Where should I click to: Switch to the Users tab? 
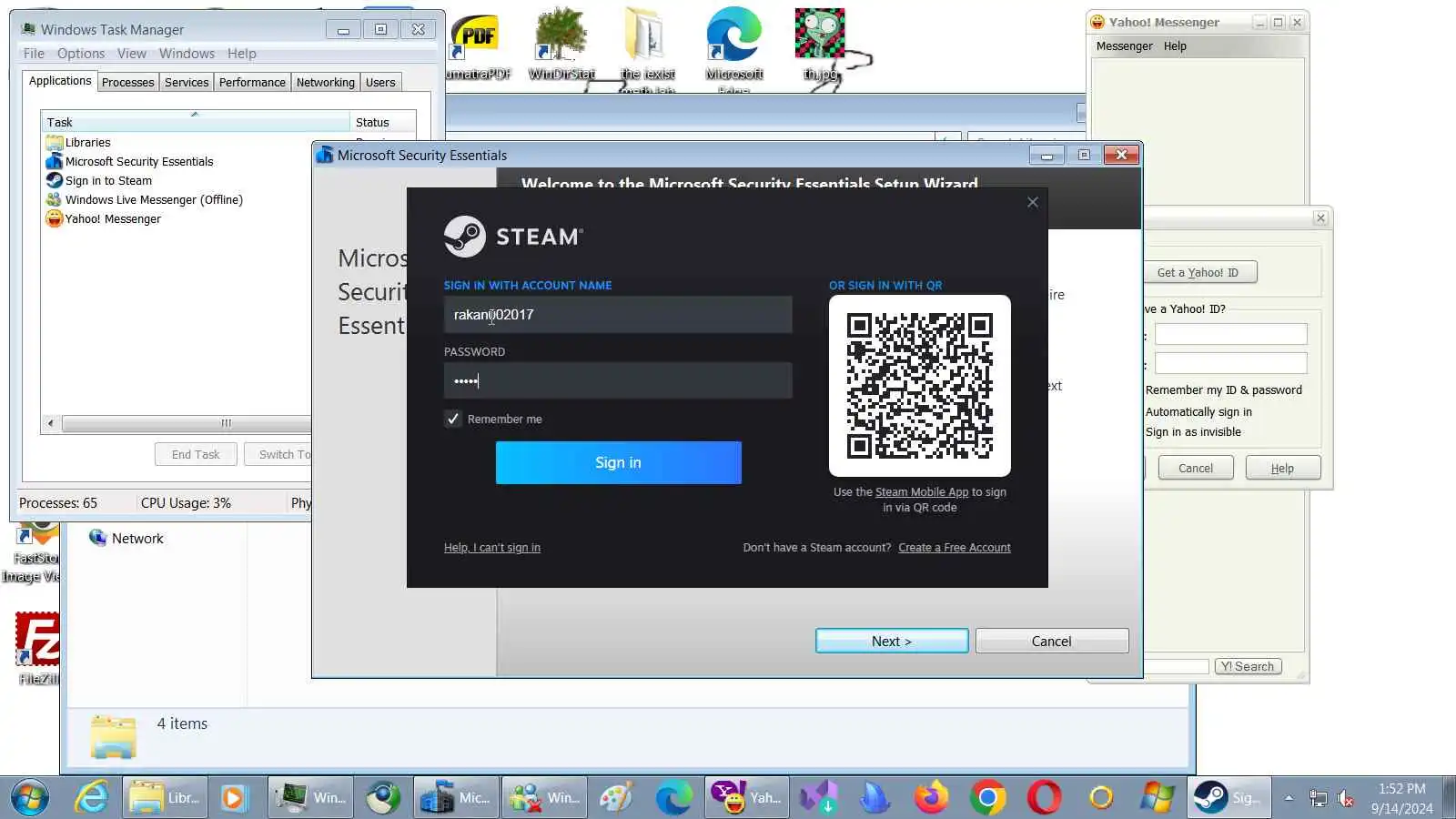coord(380,82)
